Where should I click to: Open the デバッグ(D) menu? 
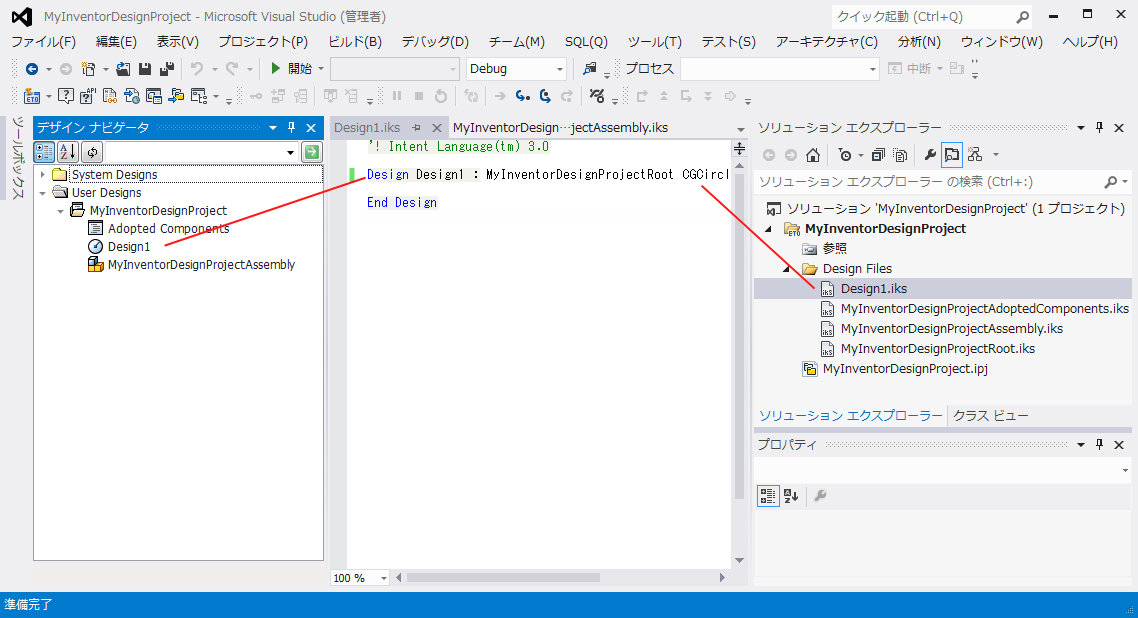[435, 42]
